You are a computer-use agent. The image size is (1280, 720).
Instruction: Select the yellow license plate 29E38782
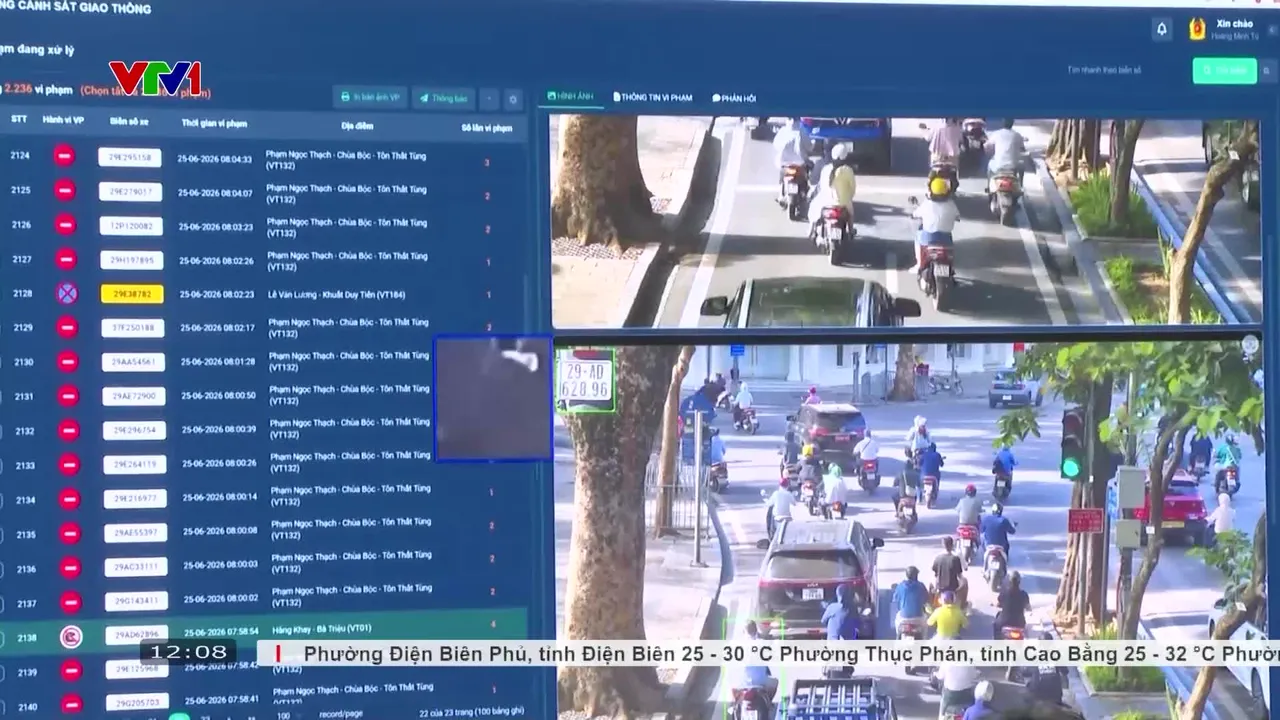[132, 294]
